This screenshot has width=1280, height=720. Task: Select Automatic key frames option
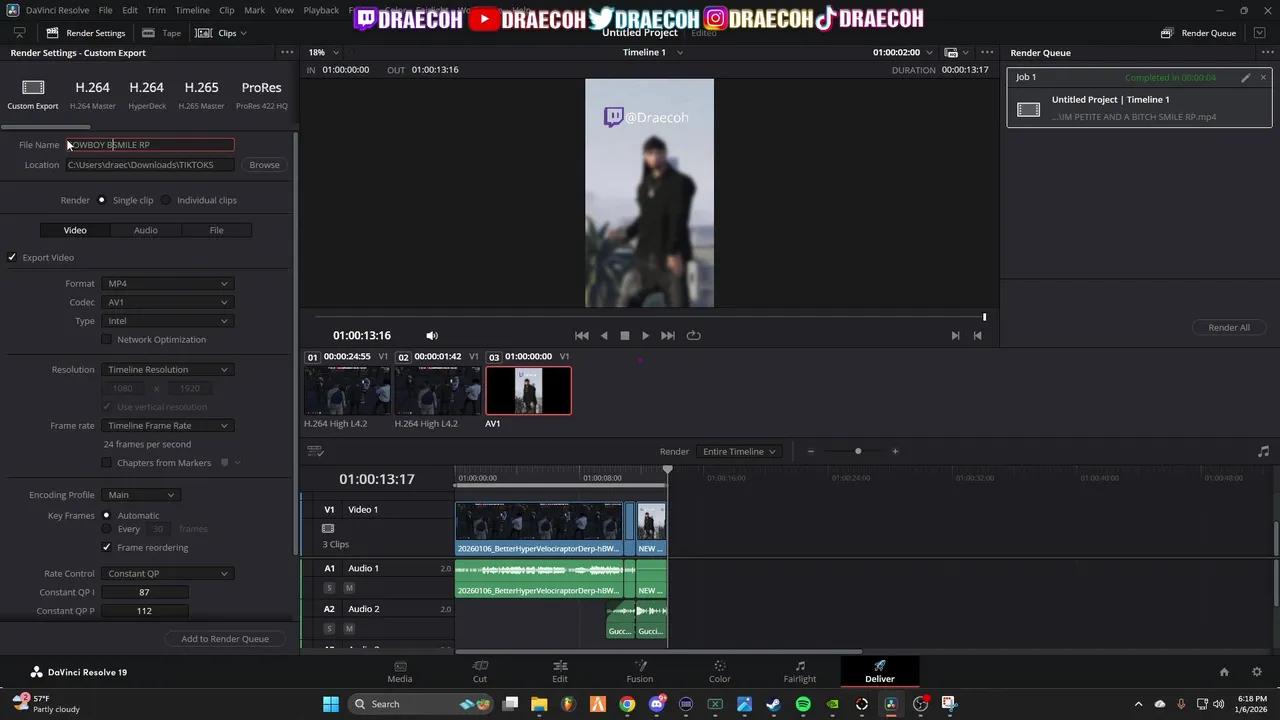106,516
